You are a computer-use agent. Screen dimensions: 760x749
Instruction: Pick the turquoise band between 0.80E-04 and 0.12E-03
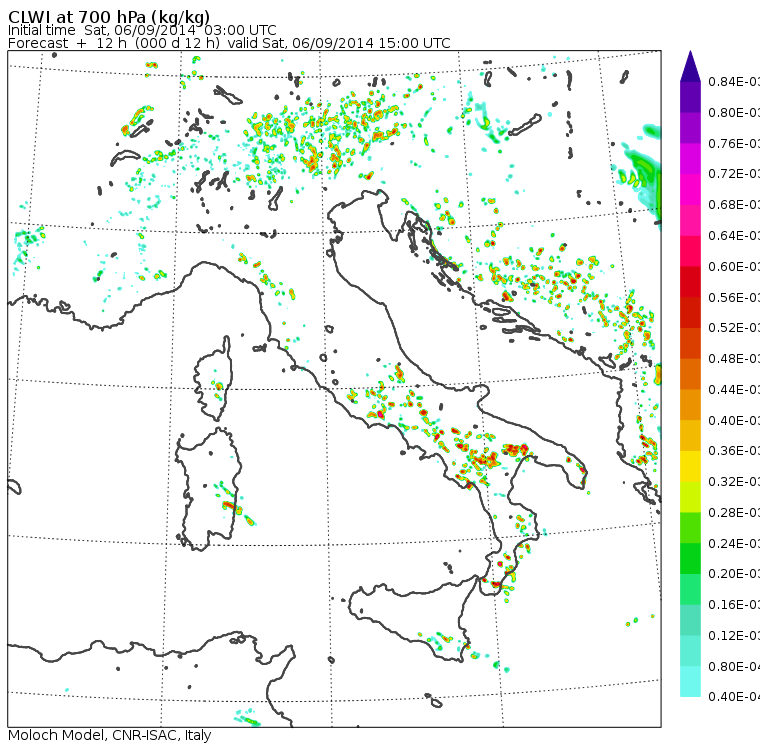click(x=690, y=651)
